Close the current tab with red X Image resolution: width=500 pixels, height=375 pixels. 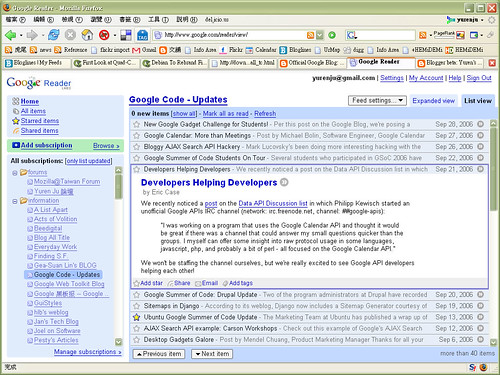click(492, 63)
